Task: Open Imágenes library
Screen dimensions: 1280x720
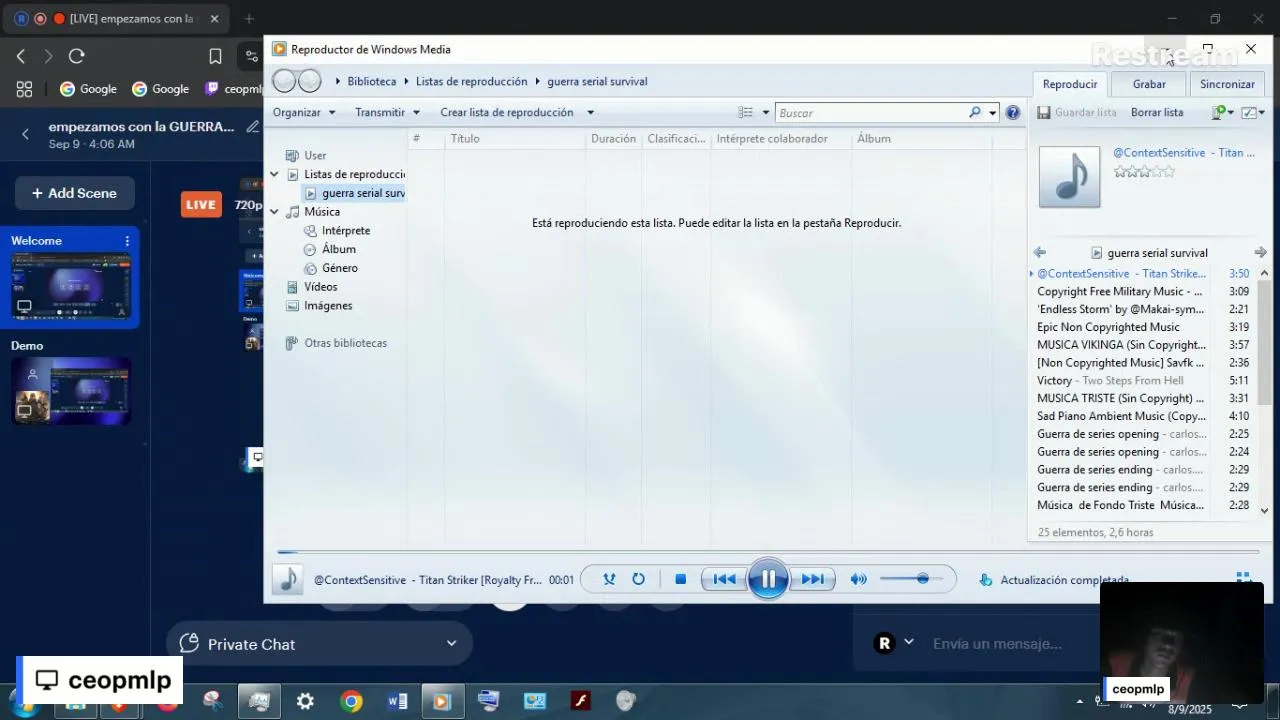Action: coord(319,306)
